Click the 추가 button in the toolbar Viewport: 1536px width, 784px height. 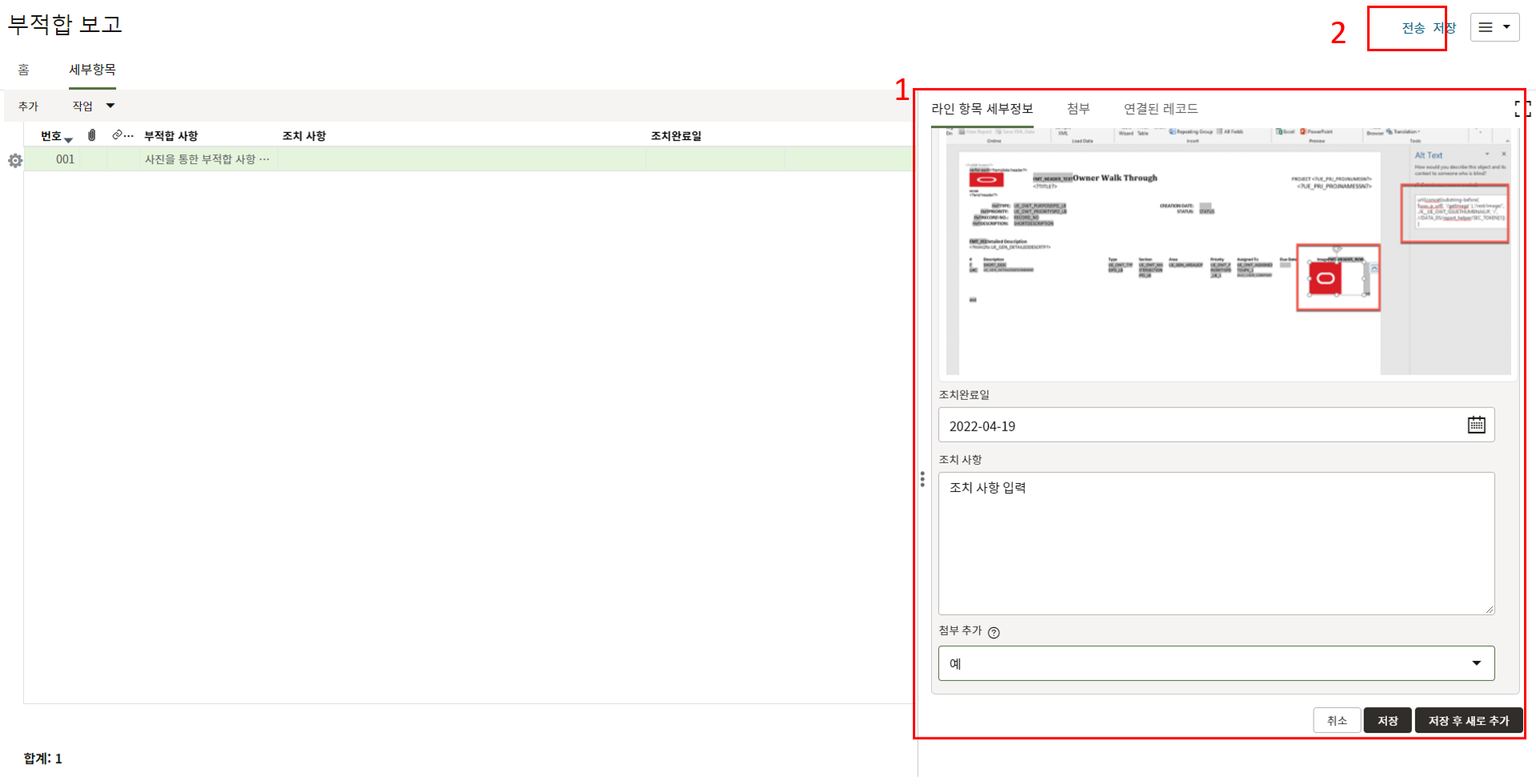click(28, 106)
